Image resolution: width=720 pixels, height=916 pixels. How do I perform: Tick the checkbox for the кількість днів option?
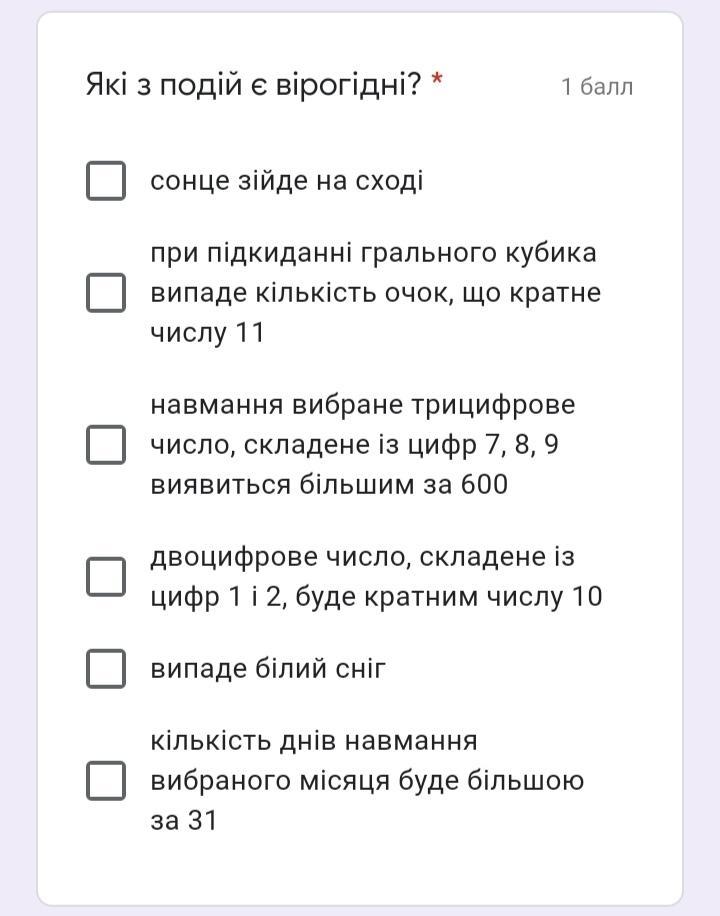pos(105,780)
